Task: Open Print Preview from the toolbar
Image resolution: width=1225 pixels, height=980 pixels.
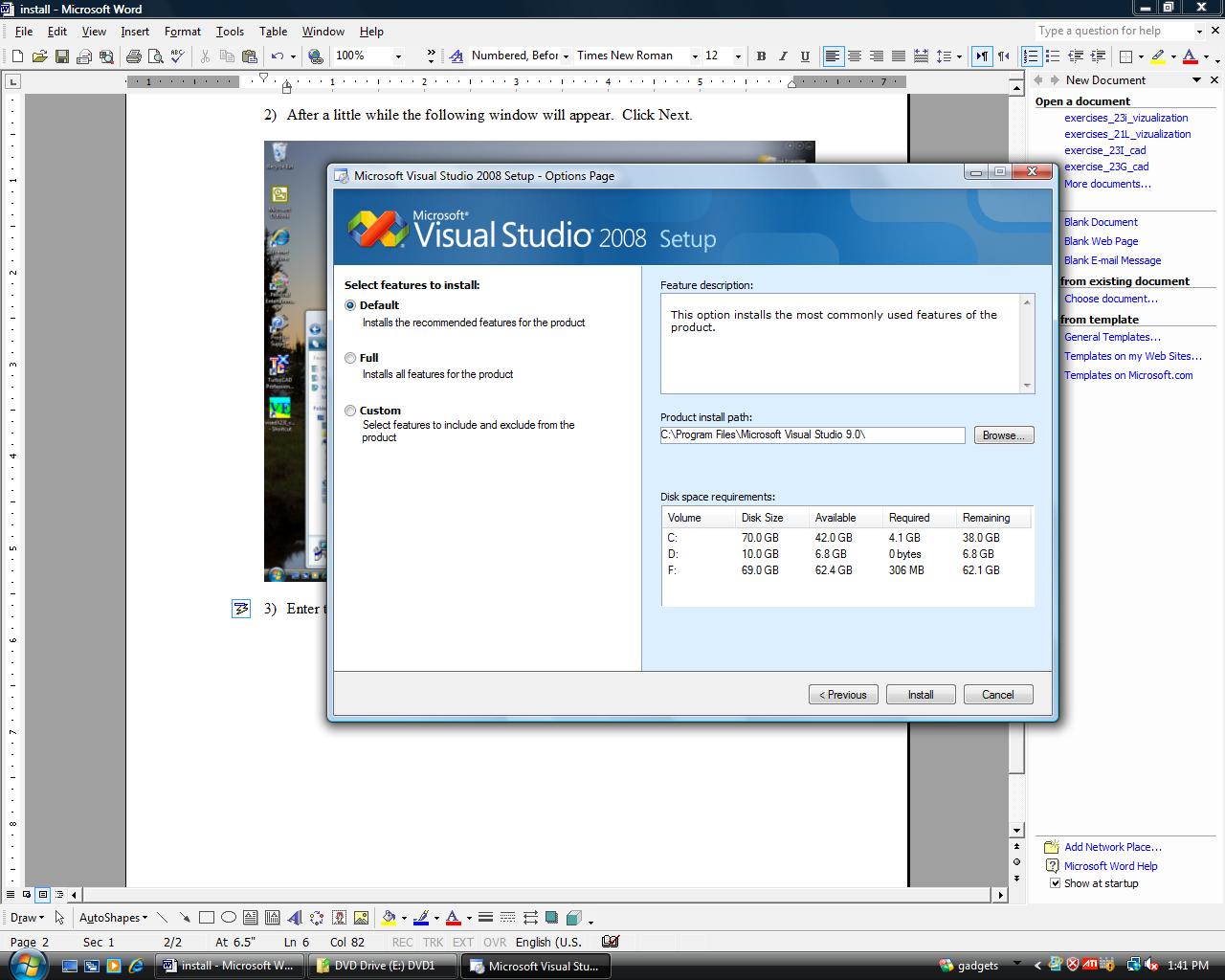Action: click(x=155, y=56)
